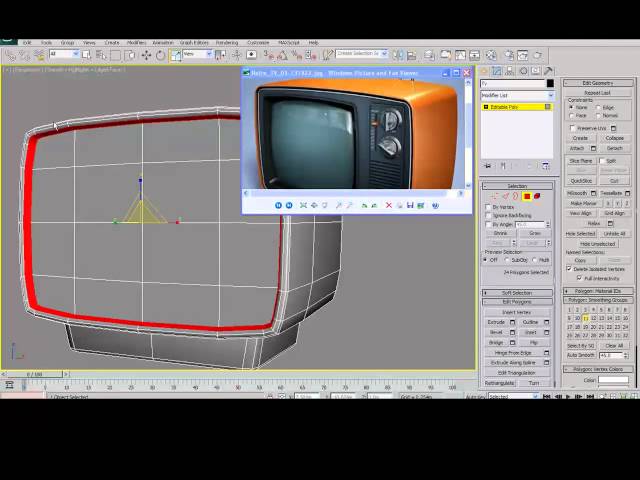Open the Select by Name tool
The width and height of the screenshot is (640, 480).
point(100,55)
